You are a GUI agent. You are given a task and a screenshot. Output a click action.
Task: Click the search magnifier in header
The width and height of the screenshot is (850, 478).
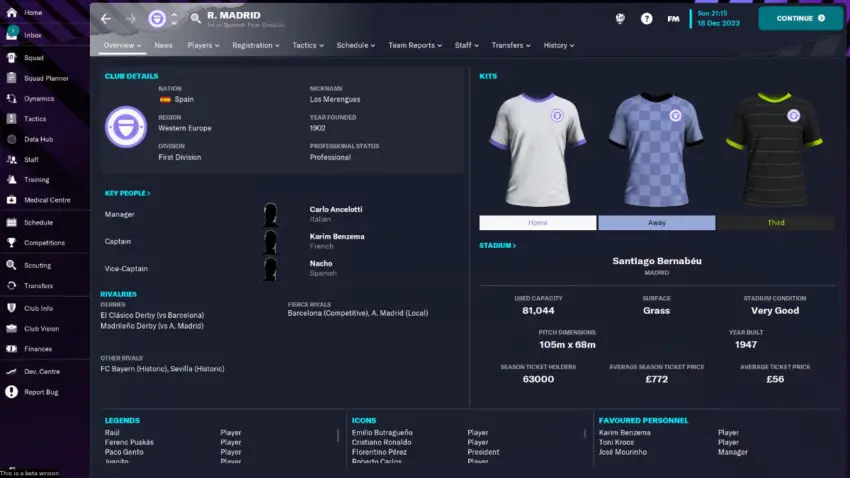pos(196,18)
